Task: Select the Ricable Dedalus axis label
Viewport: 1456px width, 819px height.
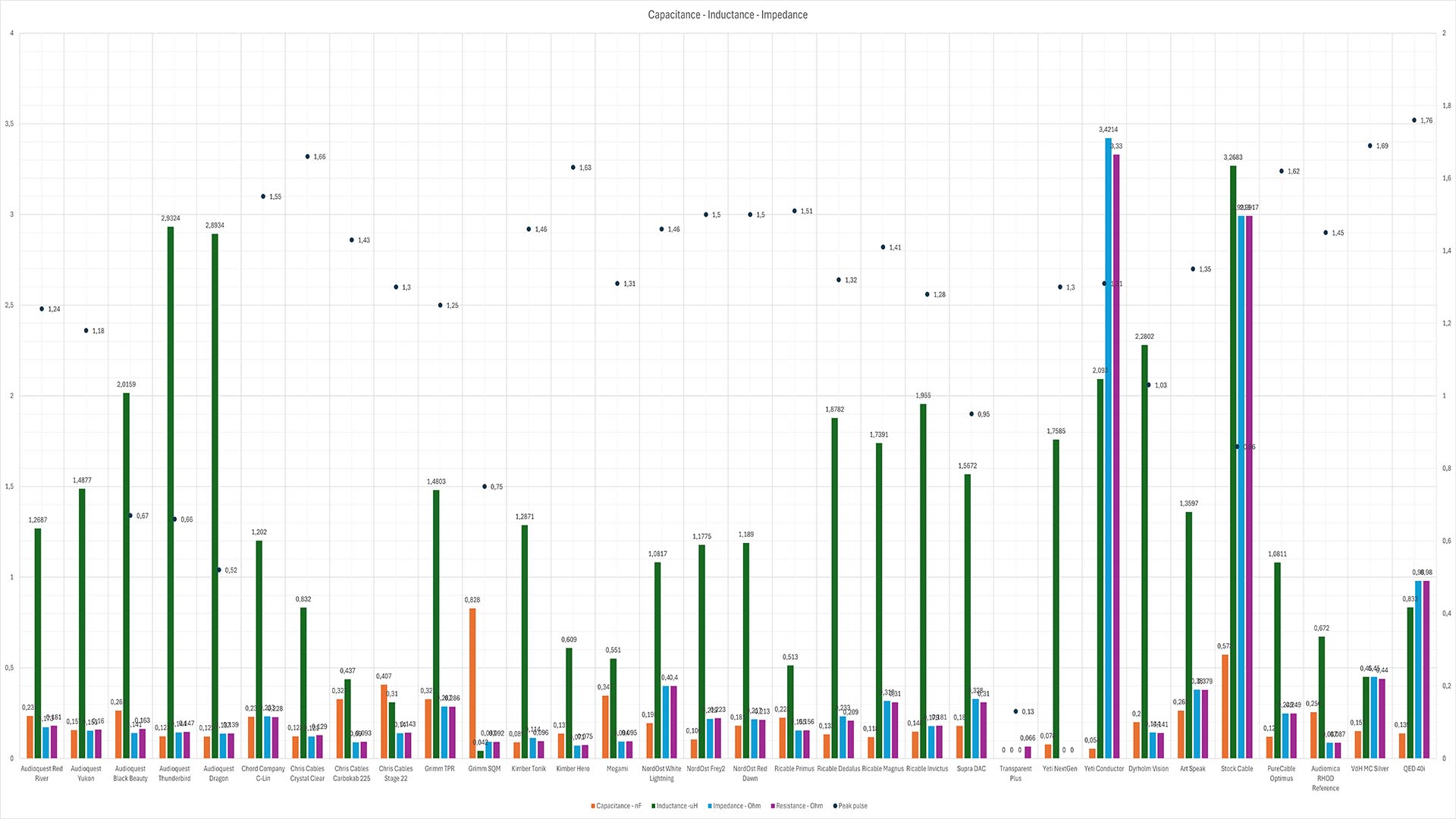Action: (x=839, y=769)
